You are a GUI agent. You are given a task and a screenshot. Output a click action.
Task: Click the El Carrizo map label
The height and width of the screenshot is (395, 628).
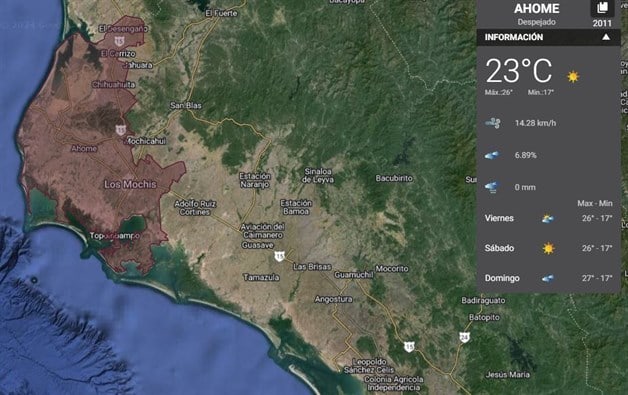pos(118,54)
